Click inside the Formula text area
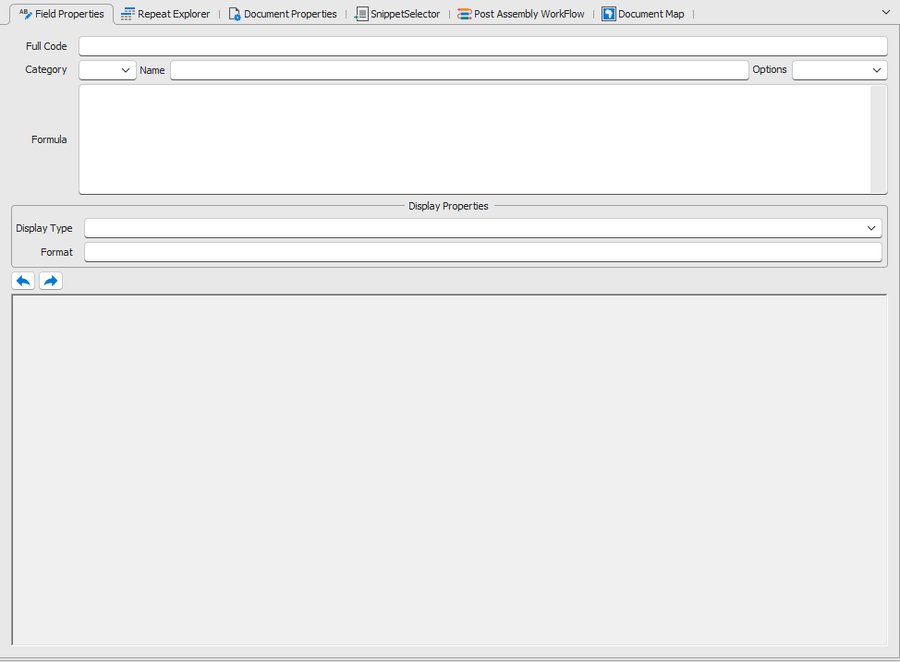900x662 pixels. [x=474, y=140]
